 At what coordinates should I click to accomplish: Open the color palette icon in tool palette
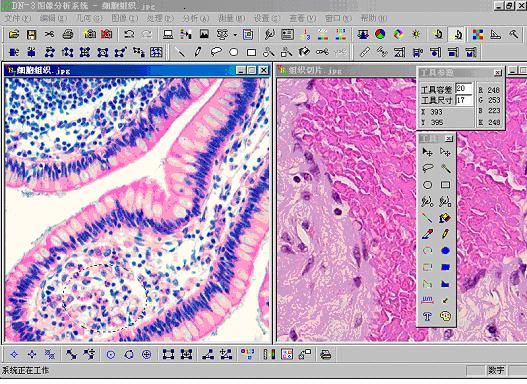(445, 316)
